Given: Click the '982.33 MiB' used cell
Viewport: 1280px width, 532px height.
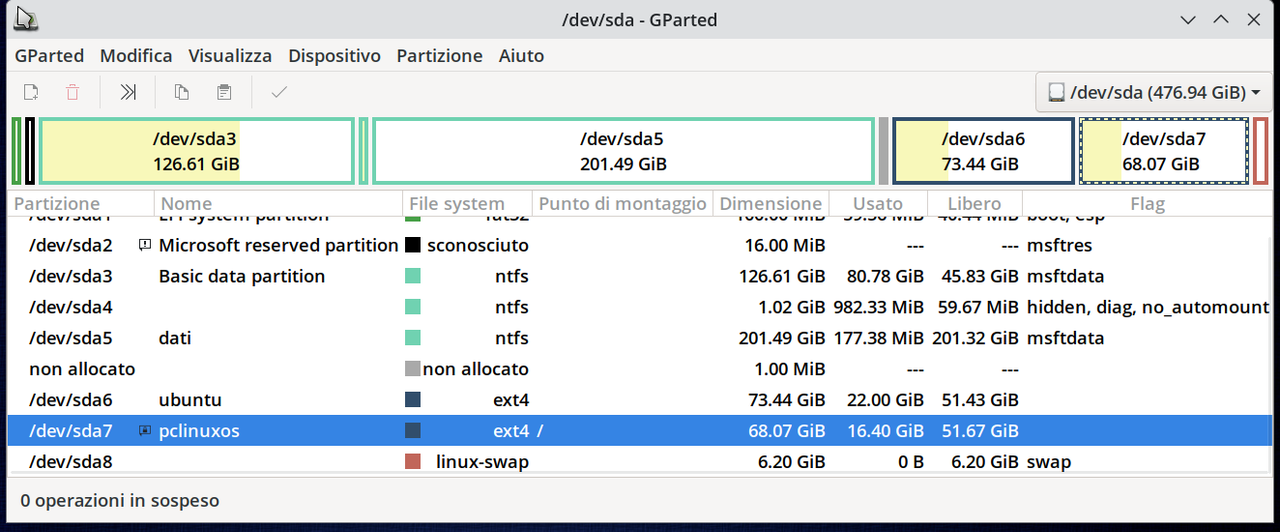Looking at the screenshot, I should [879, 307].
